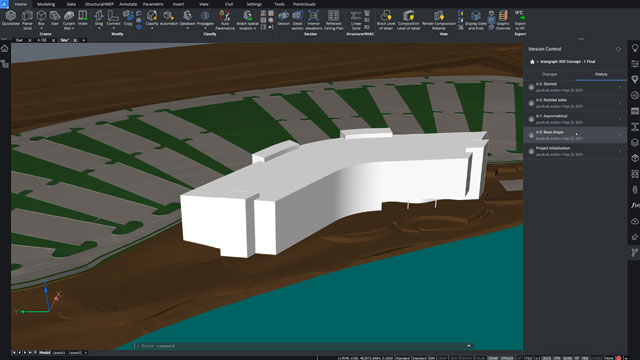Switch to the Changes tab

pos(549,74)
